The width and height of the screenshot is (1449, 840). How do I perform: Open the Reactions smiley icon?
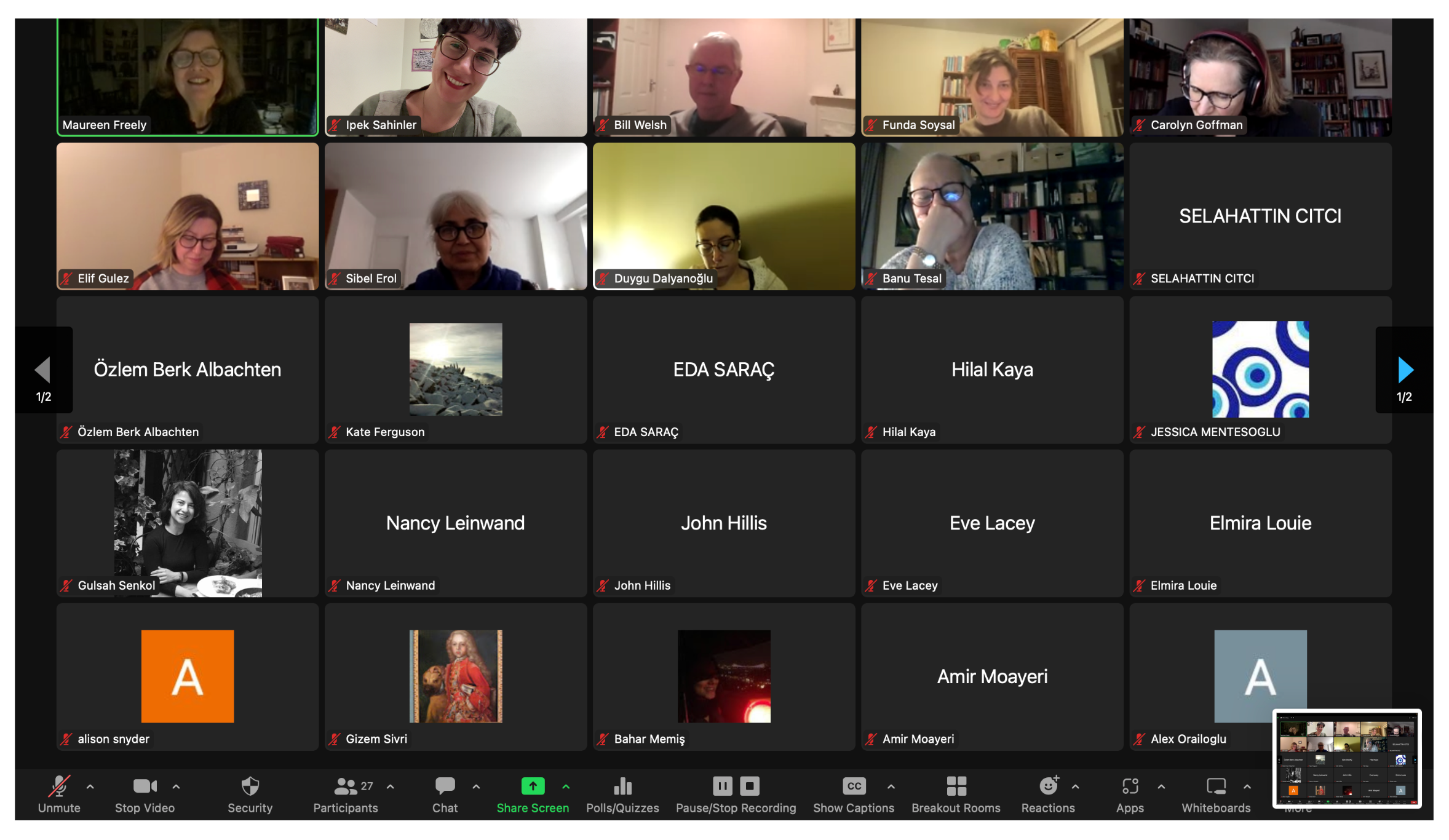coord(1048,786)
